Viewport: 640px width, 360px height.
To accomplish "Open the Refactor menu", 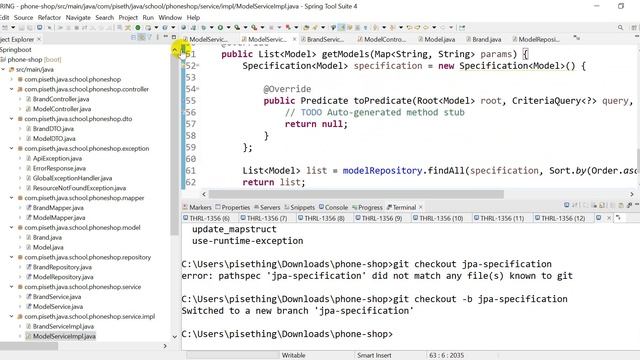I will pos(49,18).
